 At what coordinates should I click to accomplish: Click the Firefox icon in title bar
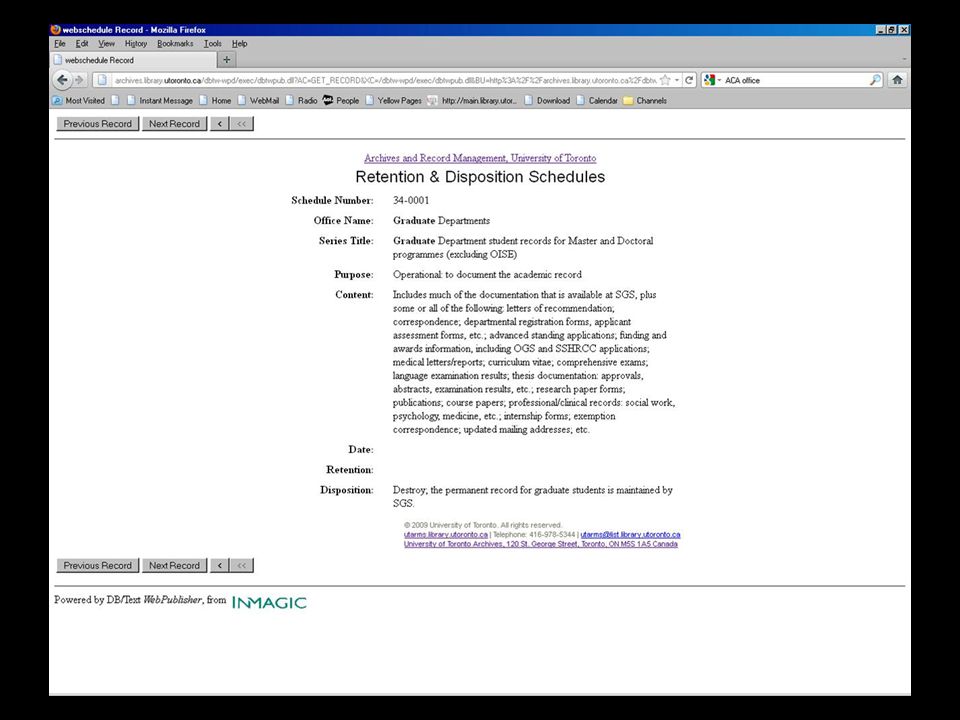point(56,29)
